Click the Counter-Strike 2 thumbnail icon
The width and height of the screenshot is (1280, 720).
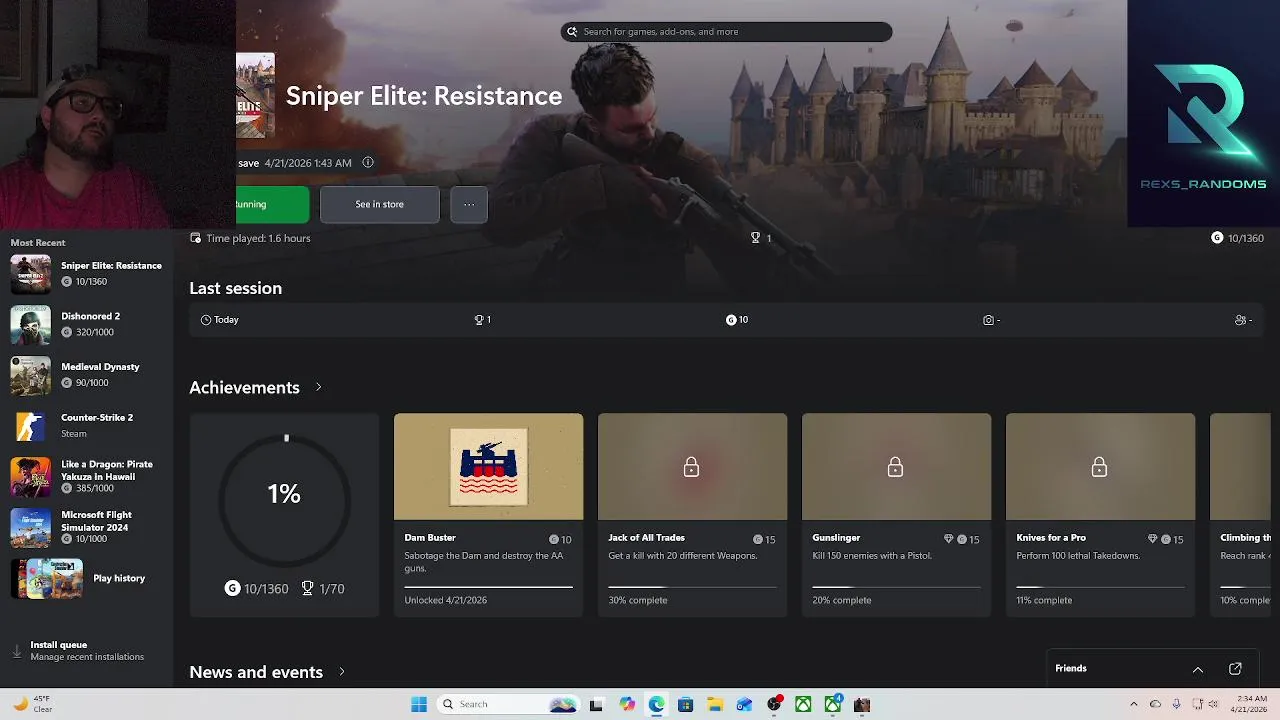point(30,426)
